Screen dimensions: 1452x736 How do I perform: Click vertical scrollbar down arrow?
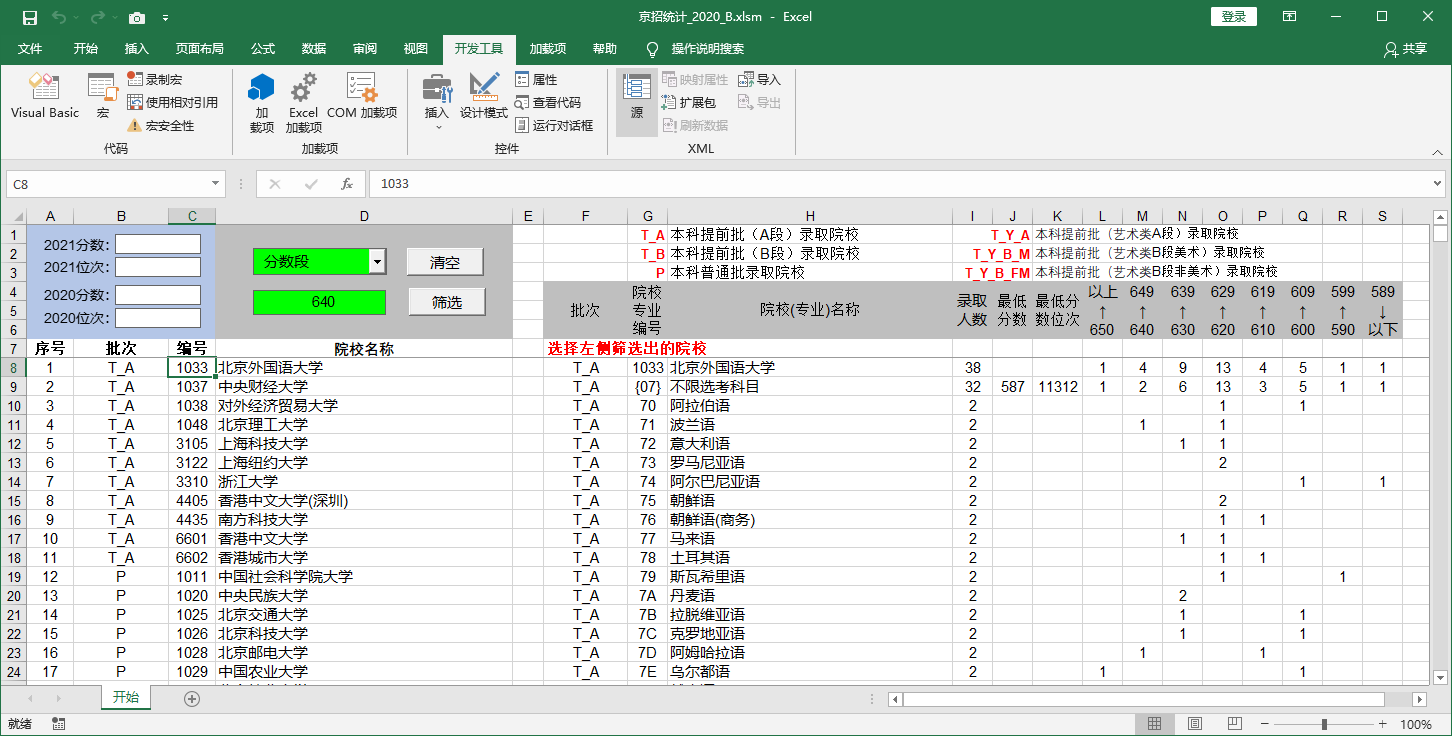pyautogui.click(x=1440, y=676)
